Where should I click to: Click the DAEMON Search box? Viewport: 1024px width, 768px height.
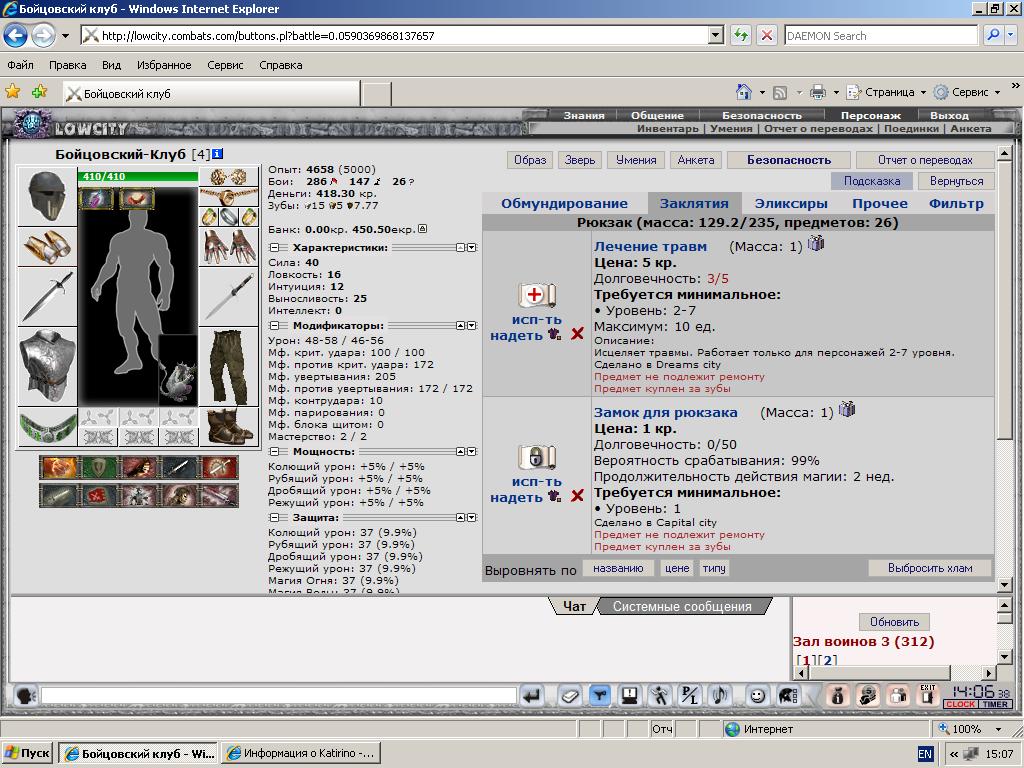[x=881, y=36]
